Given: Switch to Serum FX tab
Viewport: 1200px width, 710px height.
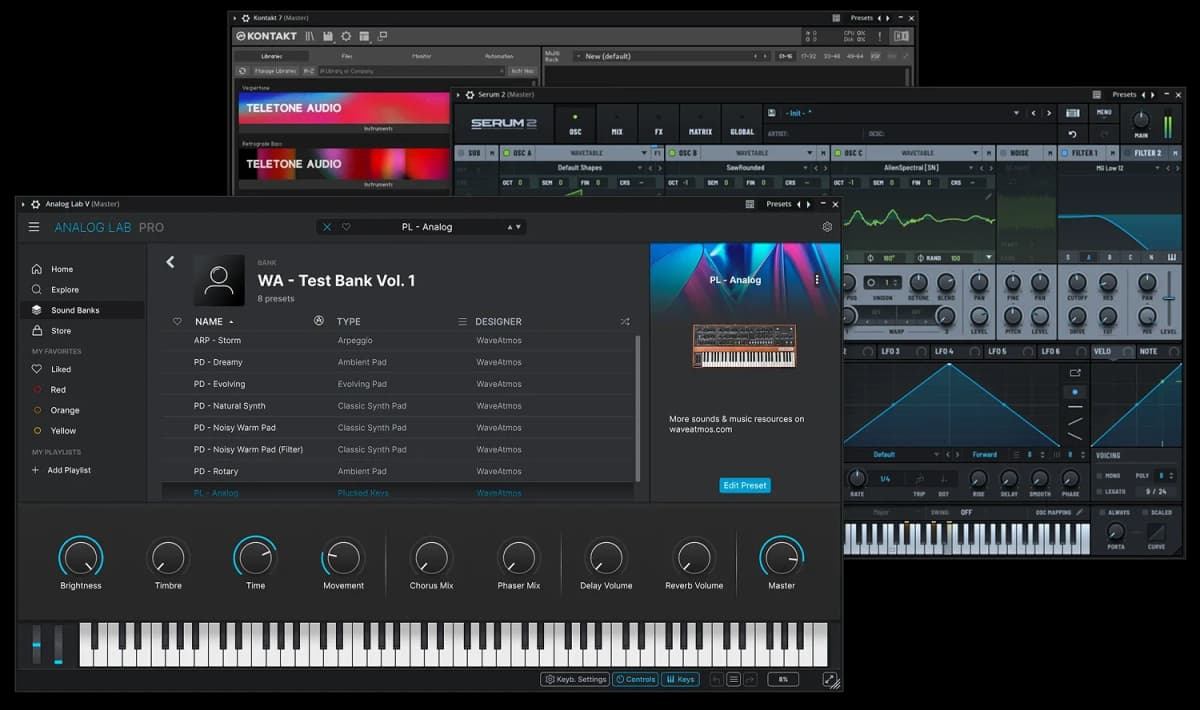Looking at the screenshot, I should 659,124.
